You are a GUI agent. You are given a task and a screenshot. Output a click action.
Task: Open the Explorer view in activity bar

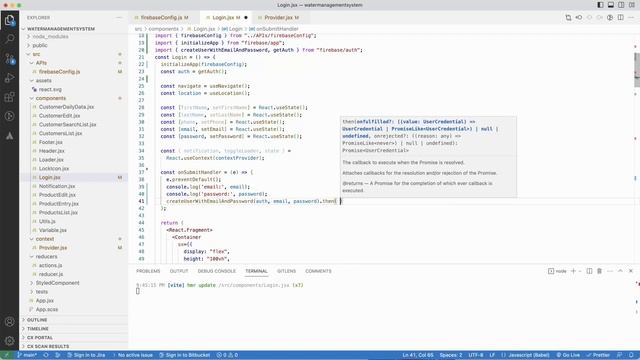pos(9,20)
